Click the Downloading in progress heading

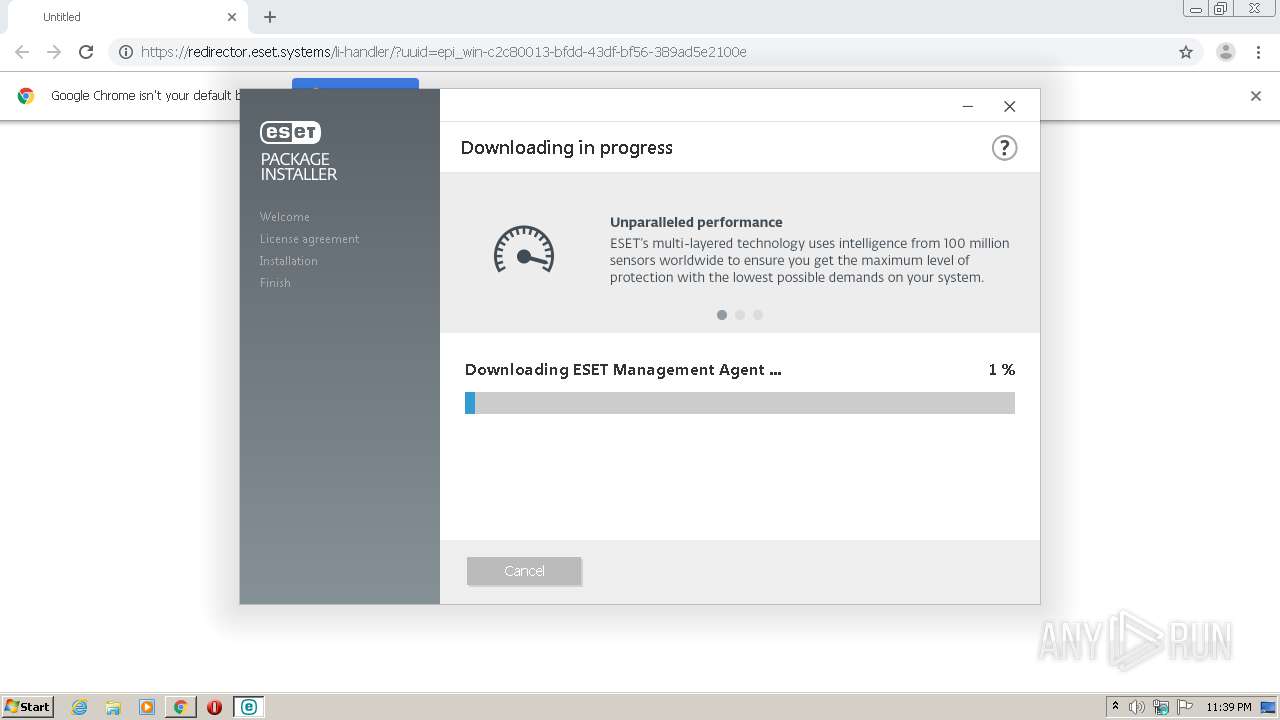click(566, 148)
